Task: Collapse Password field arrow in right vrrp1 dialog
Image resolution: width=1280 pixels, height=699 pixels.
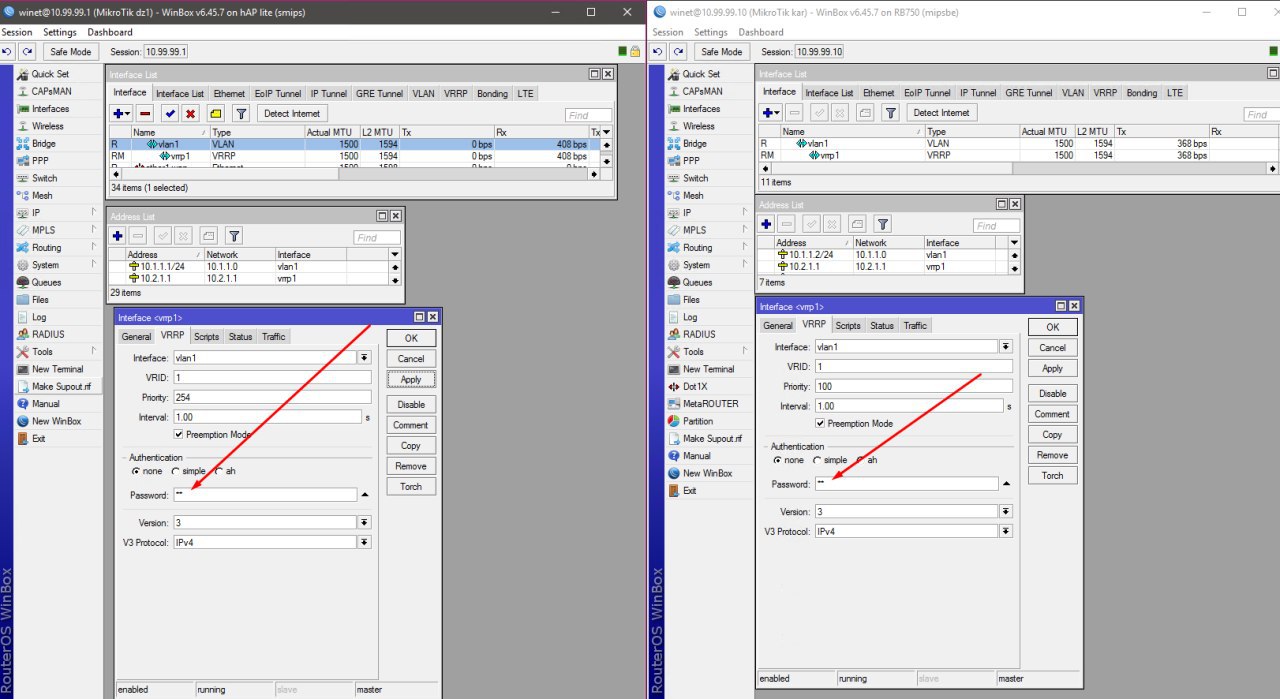Action: tap(1007, 484)
